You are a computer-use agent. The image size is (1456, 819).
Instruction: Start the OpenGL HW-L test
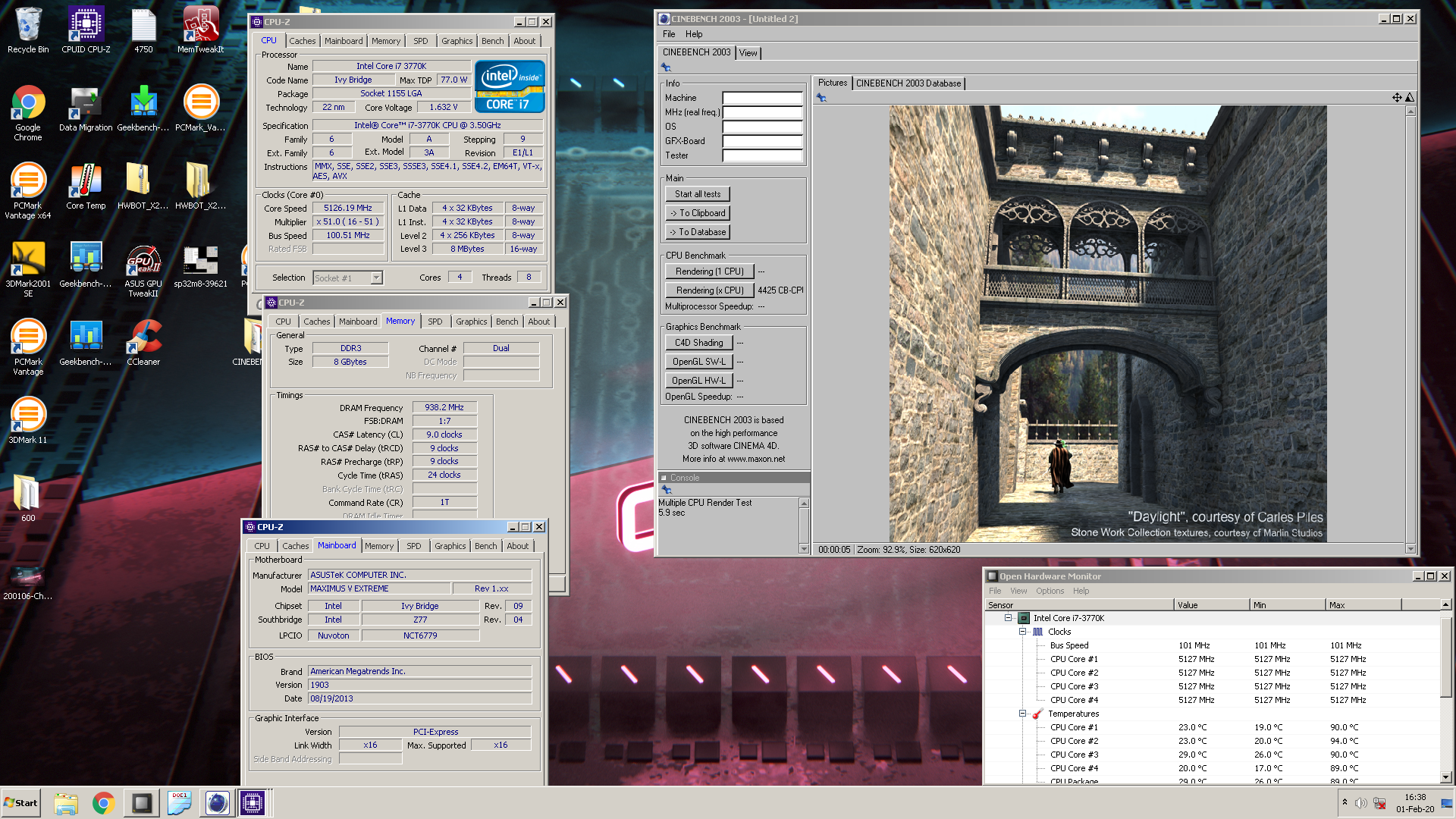coord(699,381)
